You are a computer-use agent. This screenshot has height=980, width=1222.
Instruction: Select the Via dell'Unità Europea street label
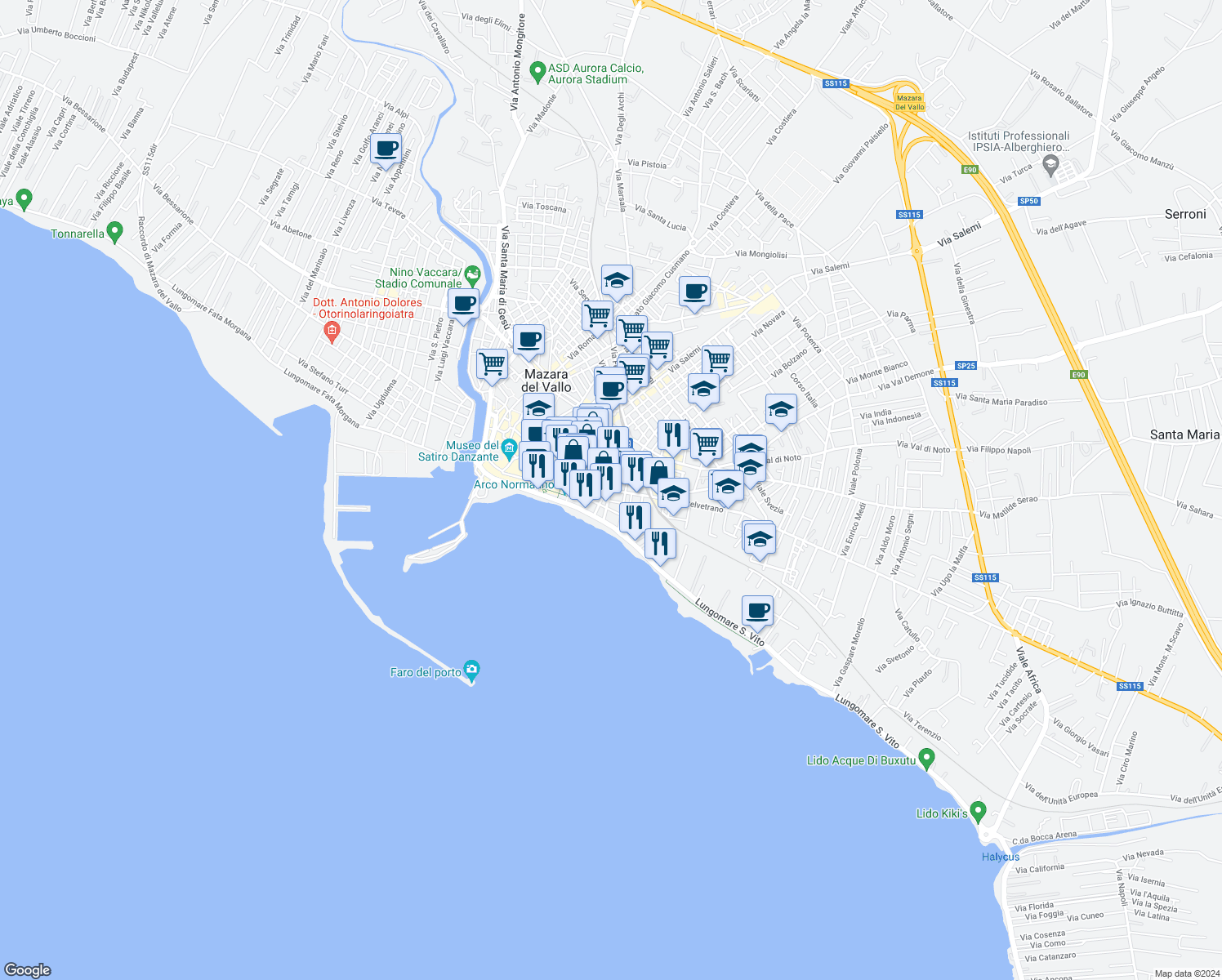coord(1061,794)
